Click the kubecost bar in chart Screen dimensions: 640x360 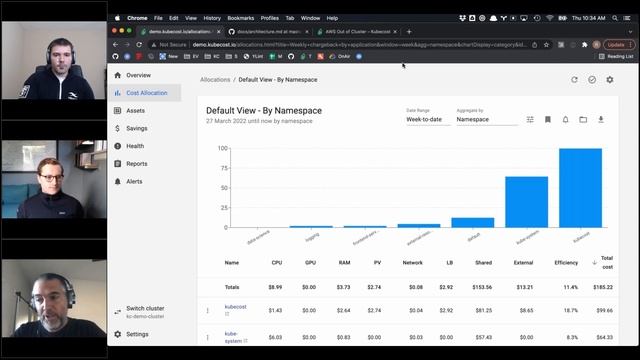click(x=580, y=188)
